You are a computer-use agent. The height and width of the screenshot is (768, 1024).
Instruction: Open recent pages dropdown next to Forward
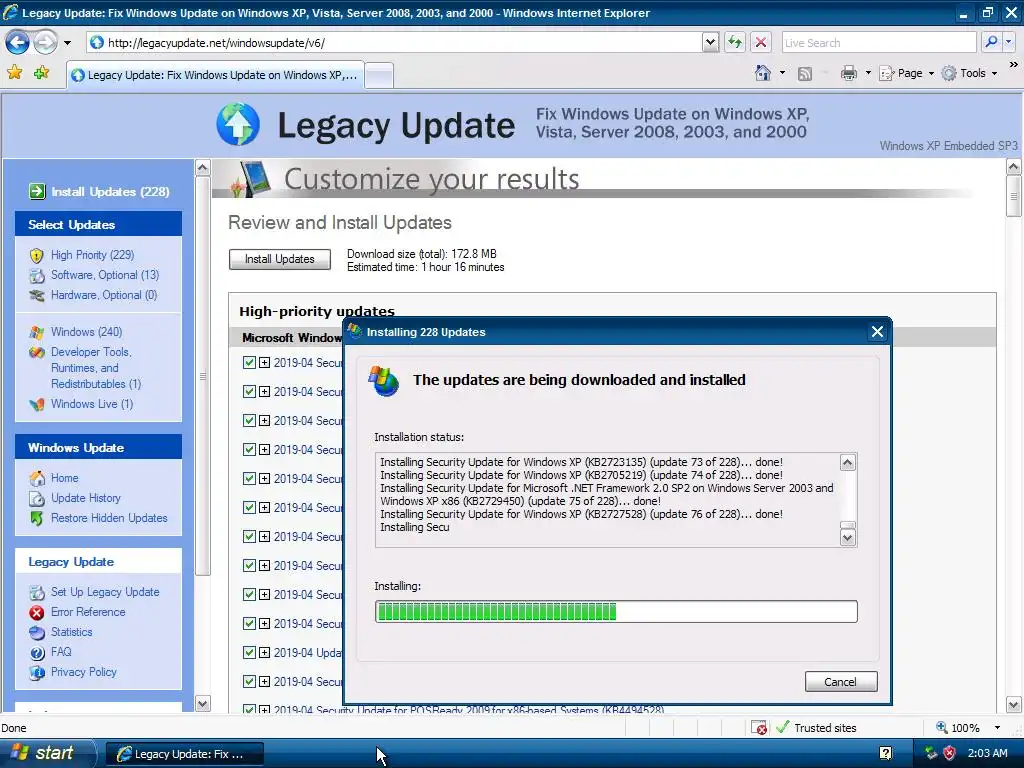coord(67,43)
